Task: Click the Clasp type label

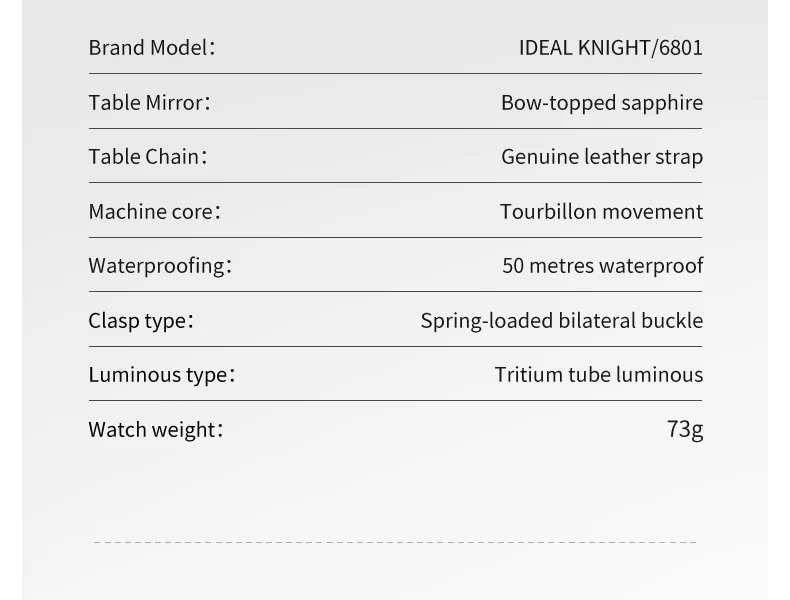Action: click(x=141, y=321)
